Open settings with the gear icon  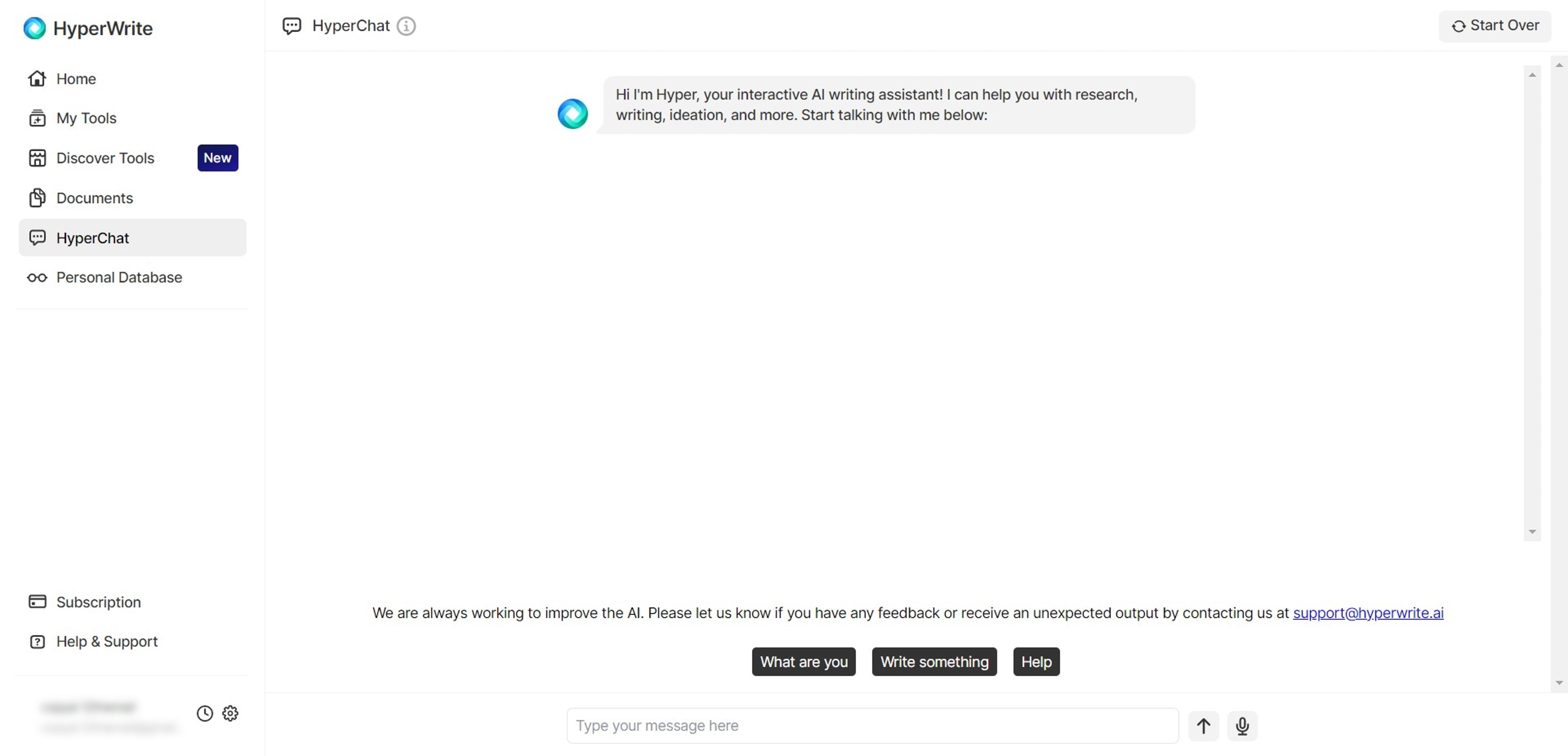click(x=230, y=713)
